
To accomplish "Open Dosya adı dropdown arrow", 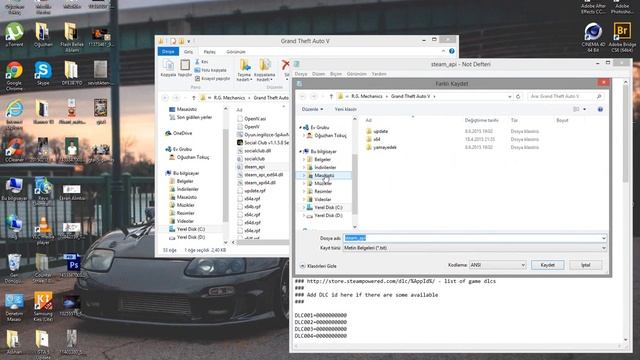I will pyautogui.click(x=603, y=238).
